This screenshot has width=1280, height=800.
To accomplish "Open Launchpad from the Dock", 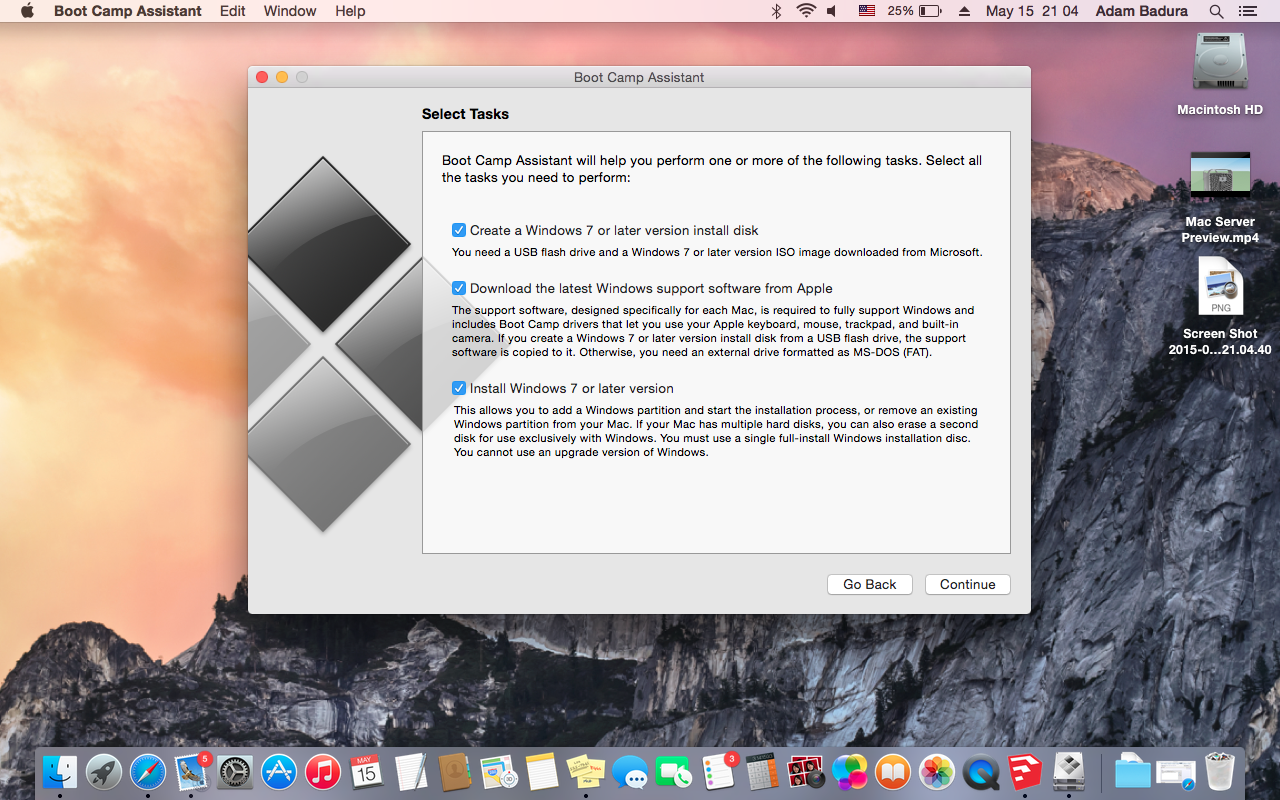I will tap(104, 772).
